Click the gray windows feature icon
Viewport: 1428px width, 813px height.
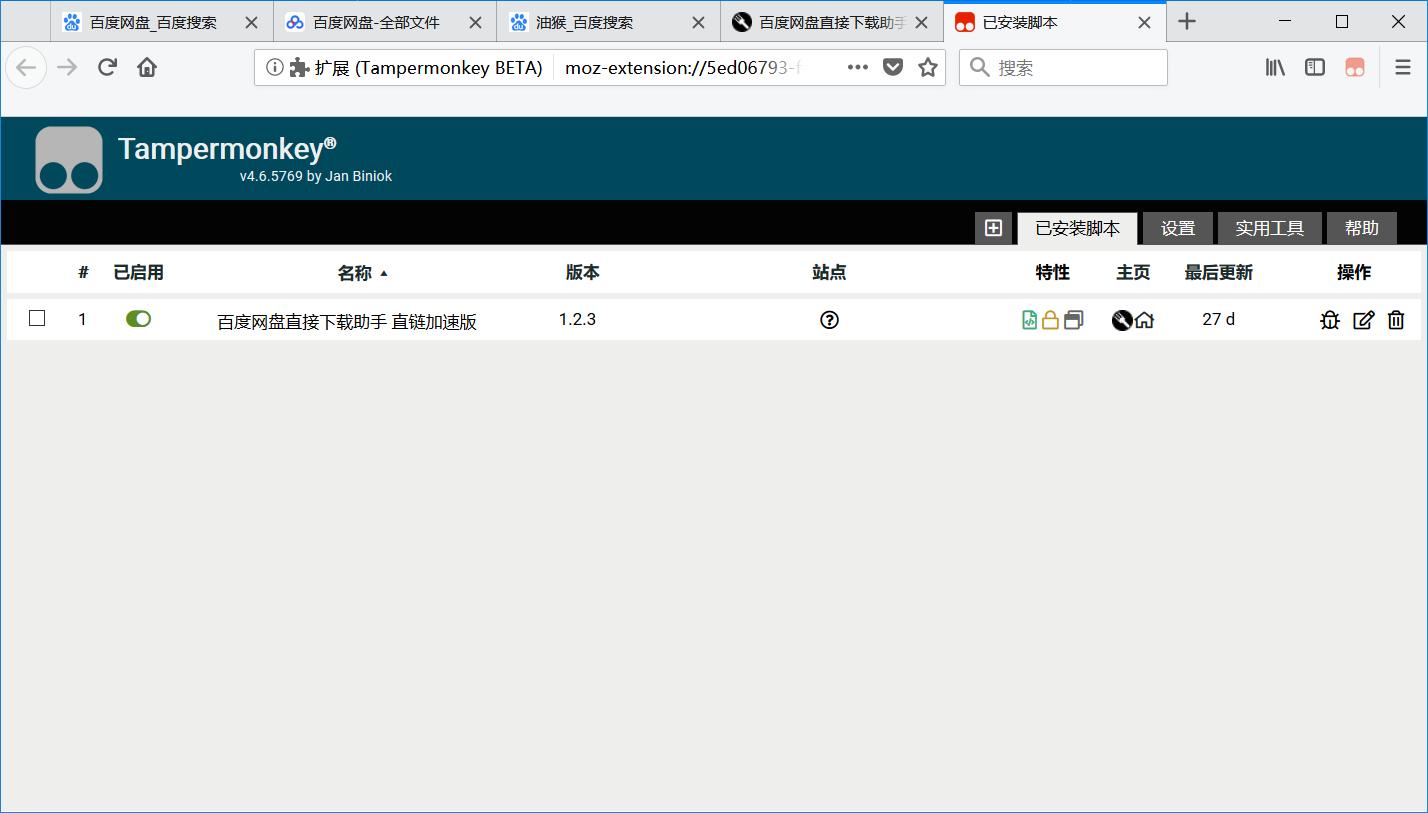(1073, 320)
